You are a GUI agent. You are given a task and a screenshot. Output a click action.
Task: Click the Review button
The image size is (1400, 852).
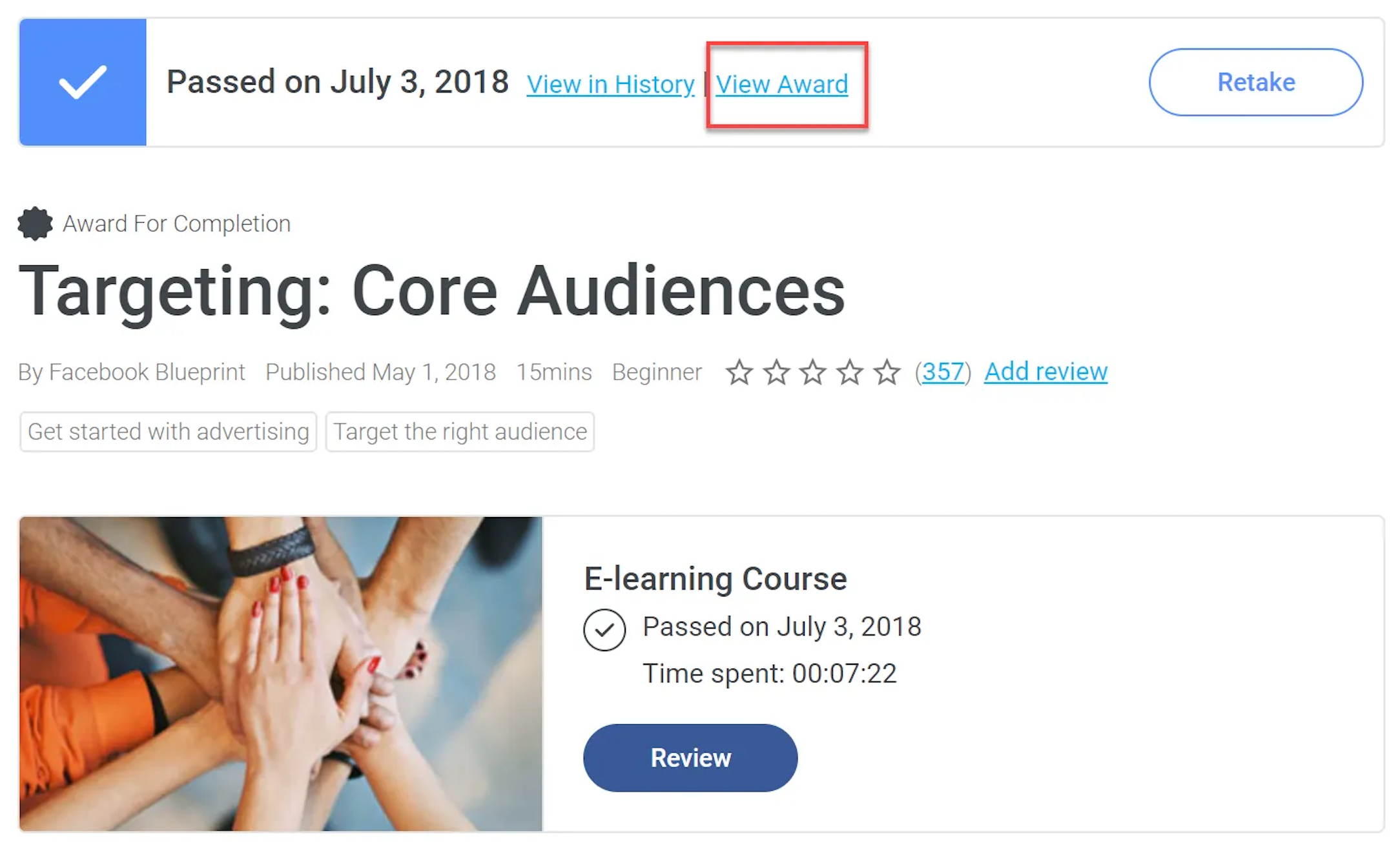tap(690, 758)
